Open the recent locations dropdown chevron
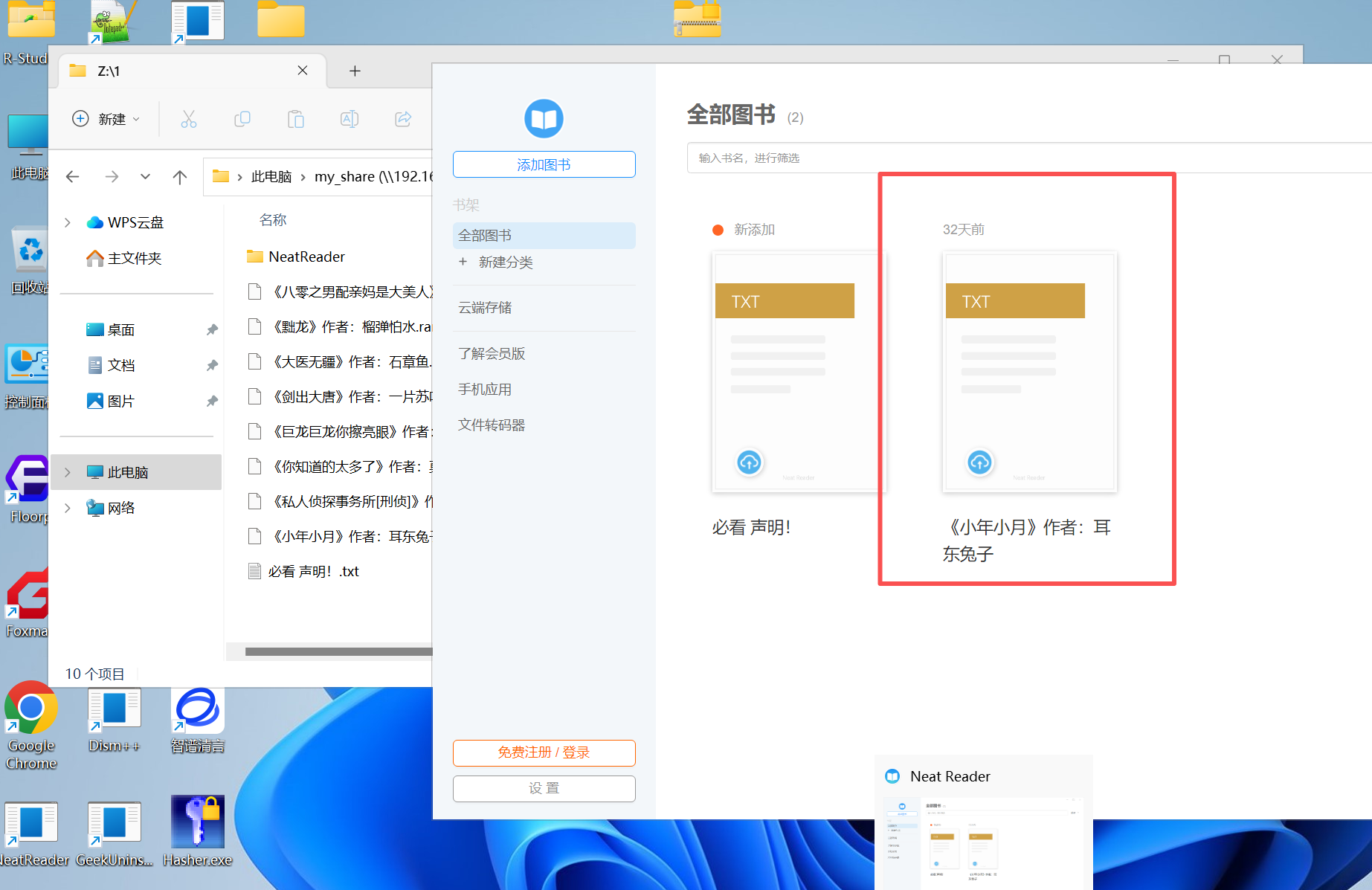Image resolution: width=1372 pixels, height=890 pixels. (x=145, y=177)
